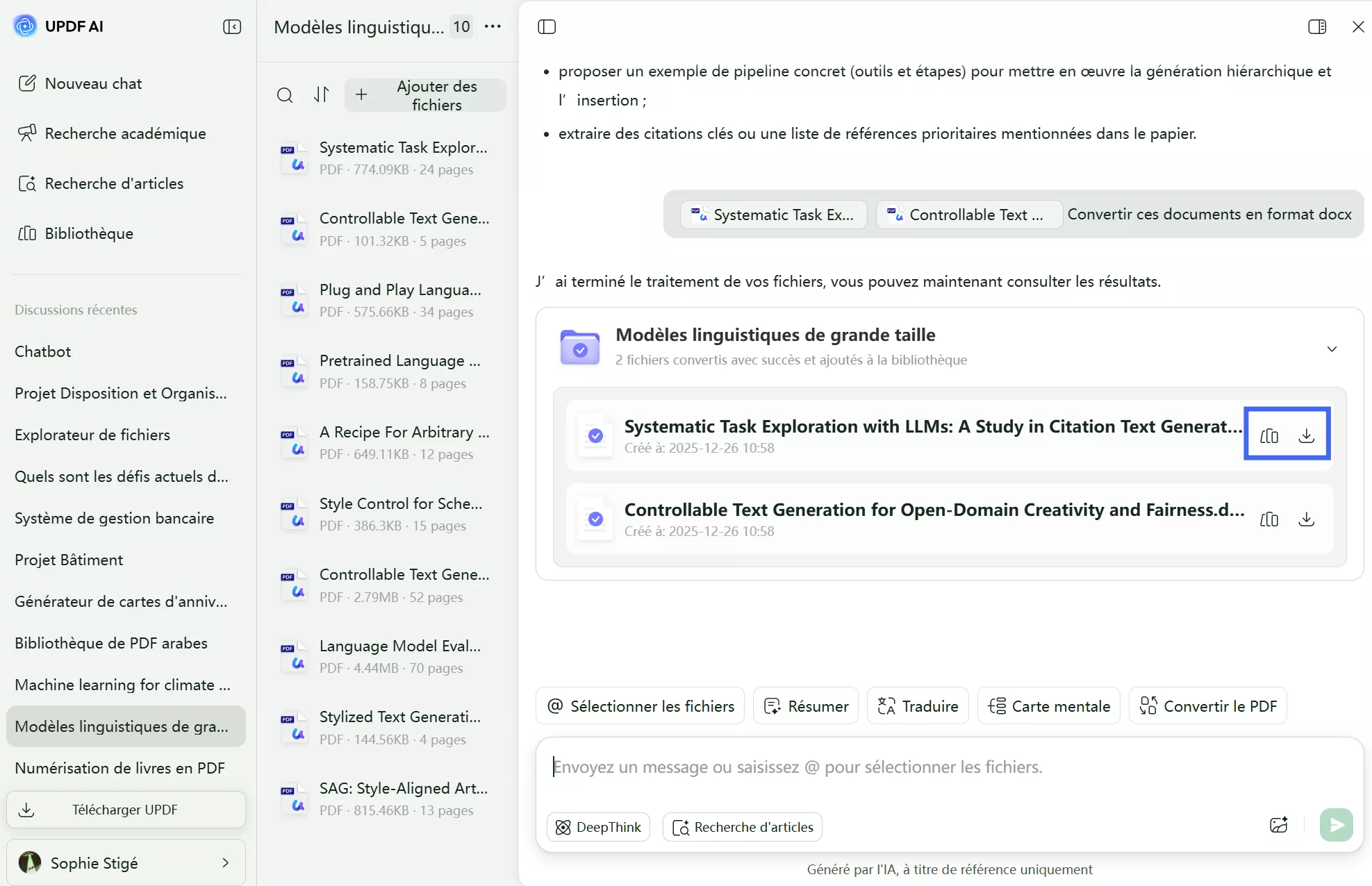Click the search icon in file list
The image size is (1372, 886).
[285, 95]
